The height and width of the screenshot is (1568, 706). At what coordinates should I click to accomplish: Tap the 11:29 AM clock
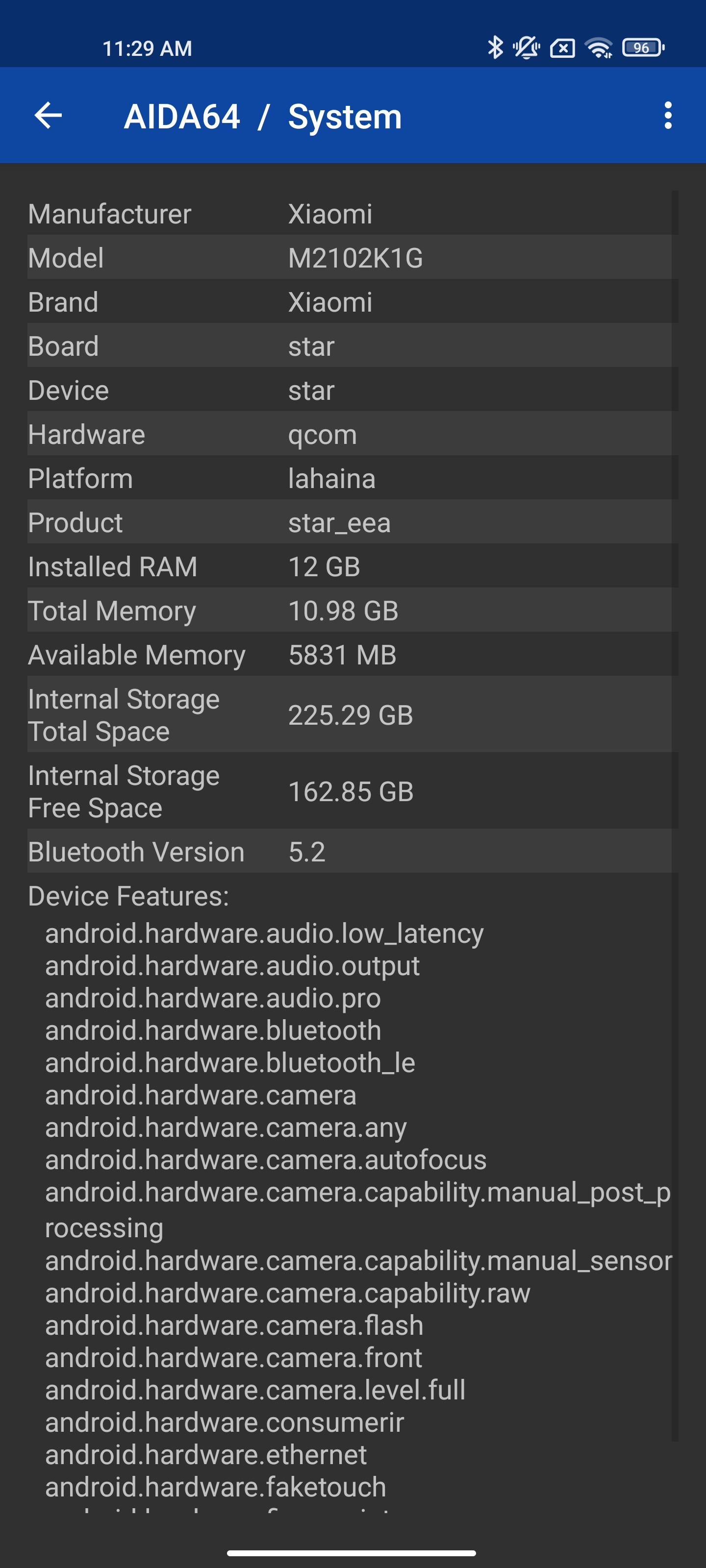147,49
